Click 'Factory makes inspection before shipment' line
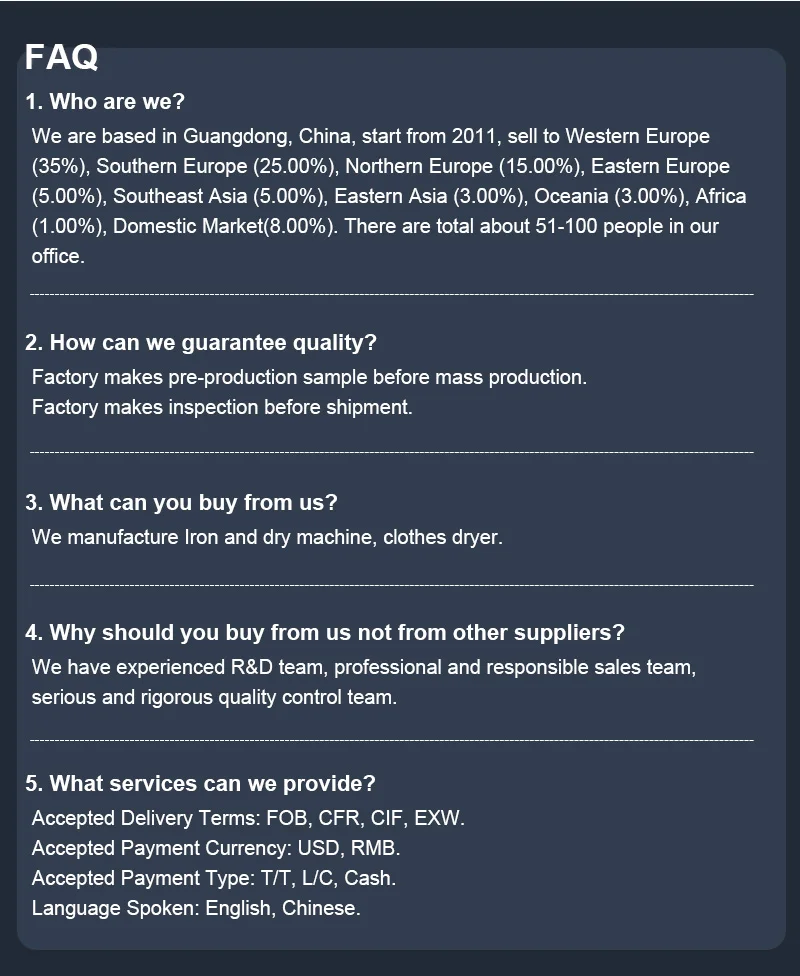This screenshot has height=976, width=800. pos(222,407)
